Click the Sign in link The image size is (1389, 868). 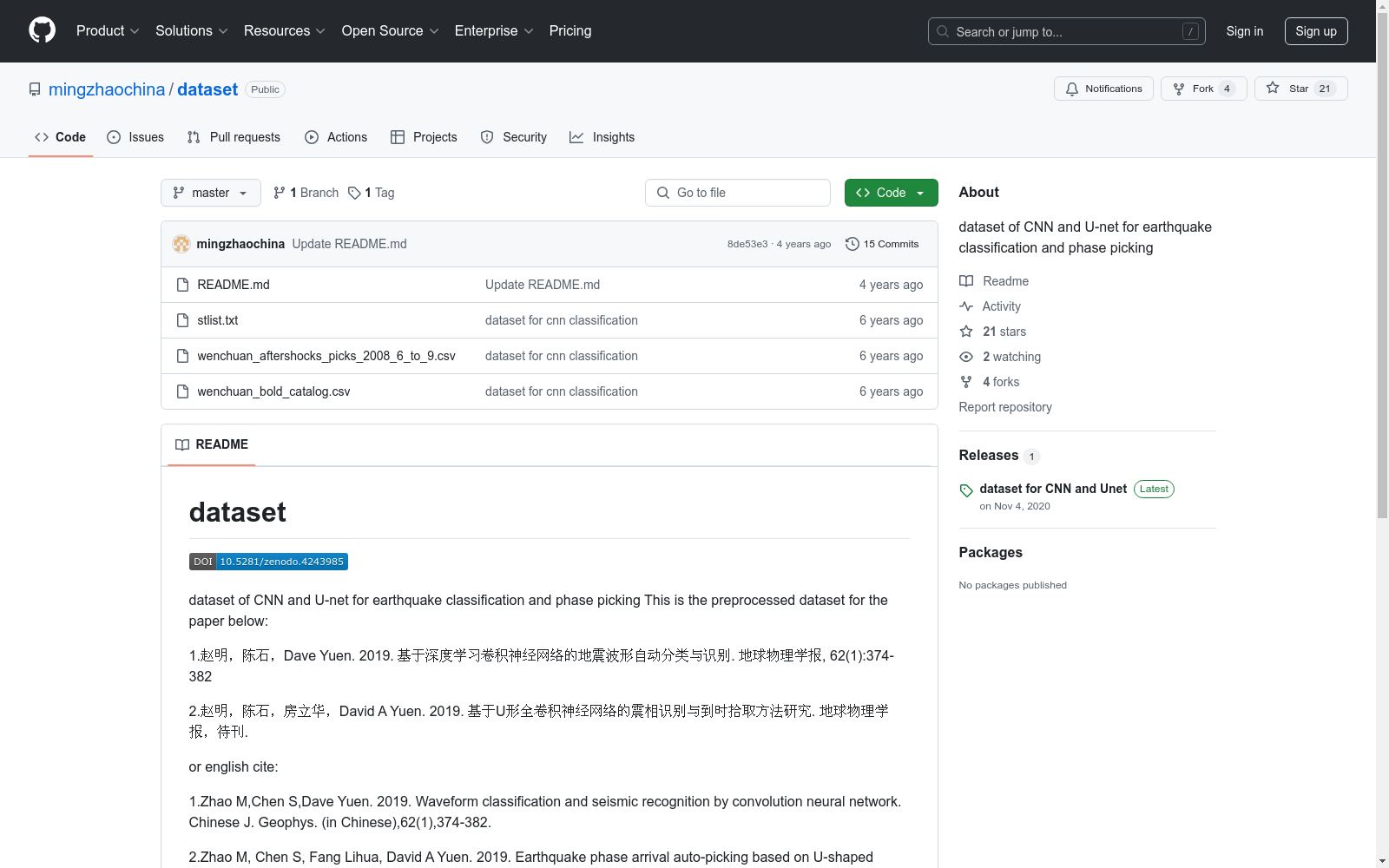pos(1245,31)
